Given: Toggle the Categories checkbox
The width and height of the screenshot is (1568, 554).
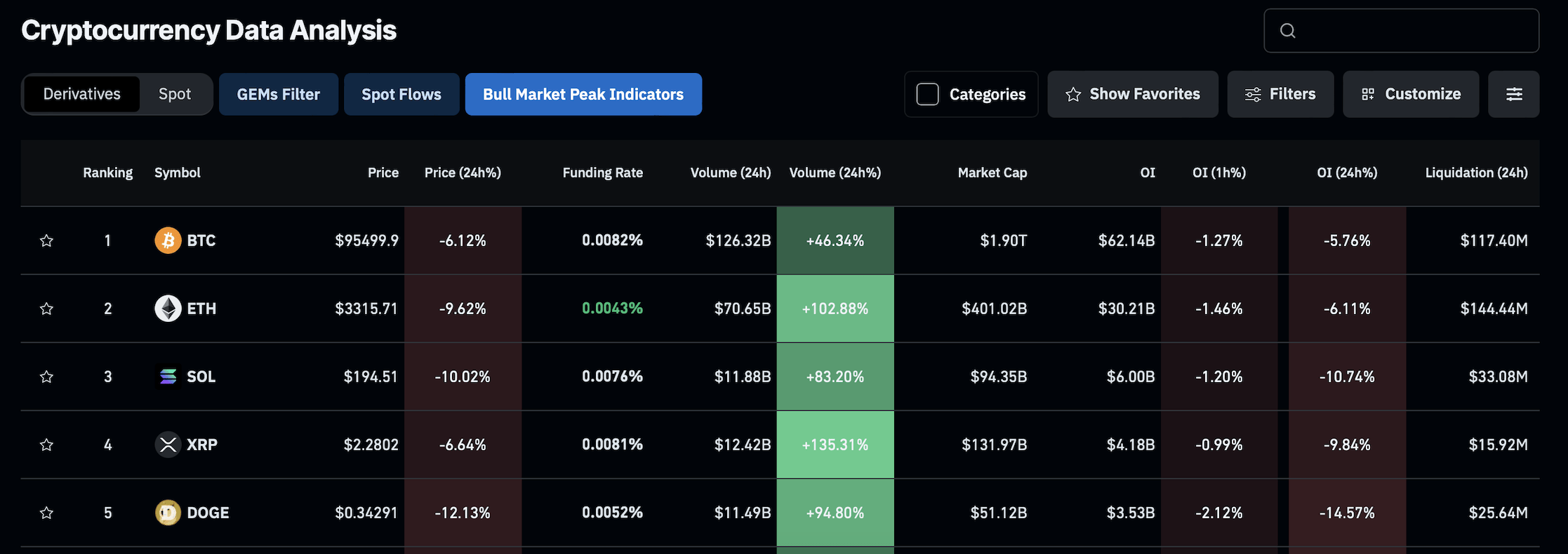Looking at the screenshot, I should pyautogui.click(x=927, y=94).
